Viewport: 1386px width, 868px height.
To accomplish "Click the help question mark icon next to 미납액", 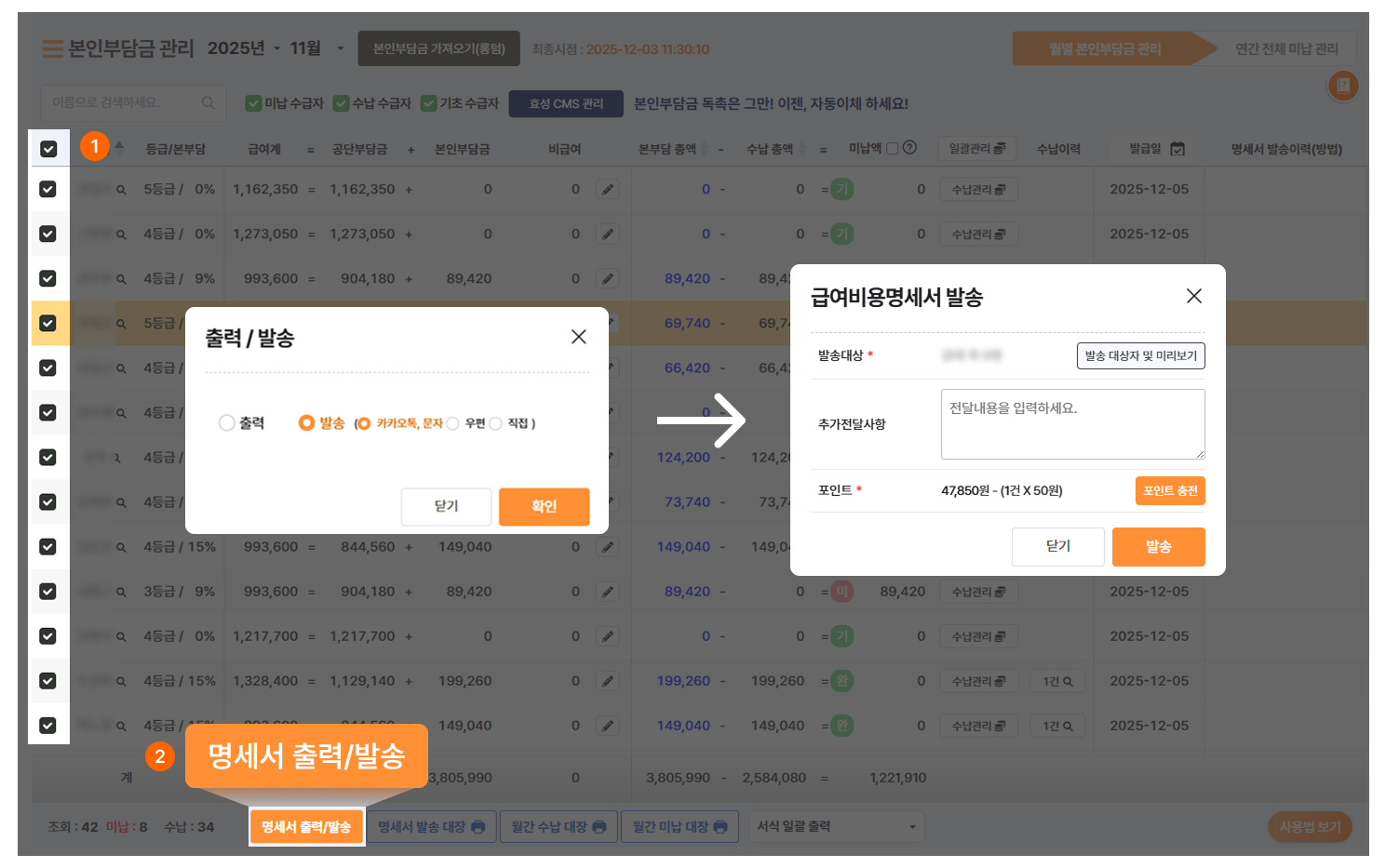I will 910,148.
